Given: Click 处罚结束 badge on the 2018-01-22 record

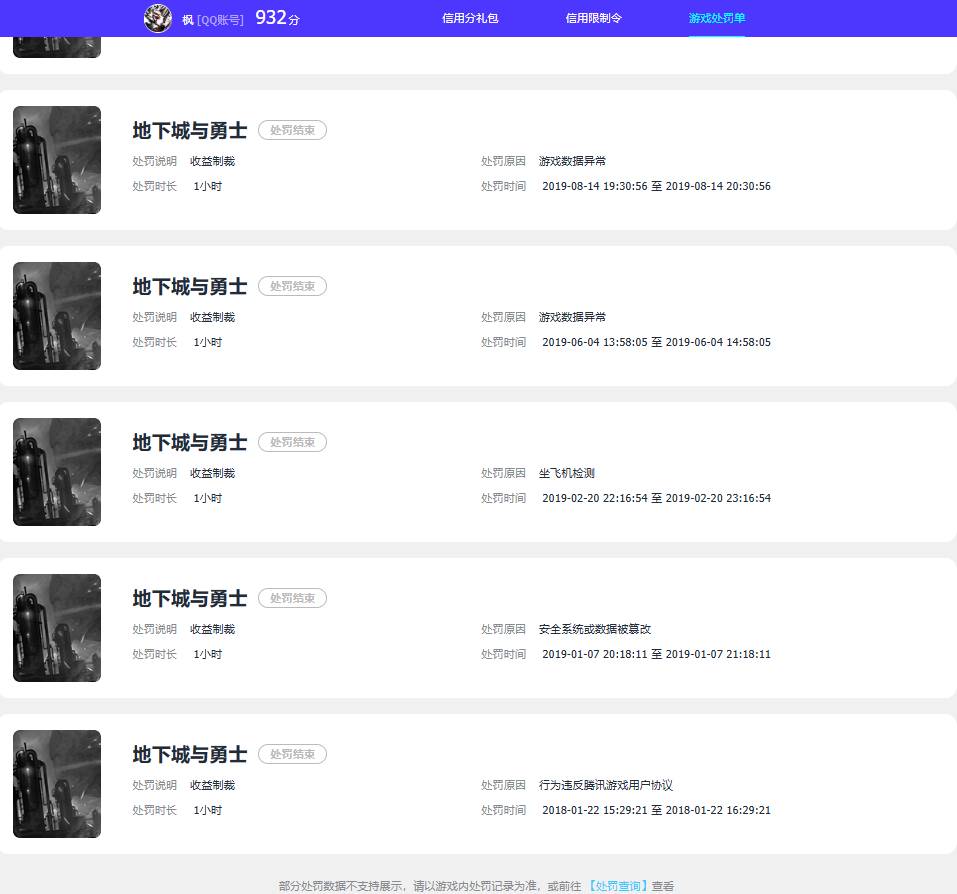Looking at the screenshot, I should point(292,754).
